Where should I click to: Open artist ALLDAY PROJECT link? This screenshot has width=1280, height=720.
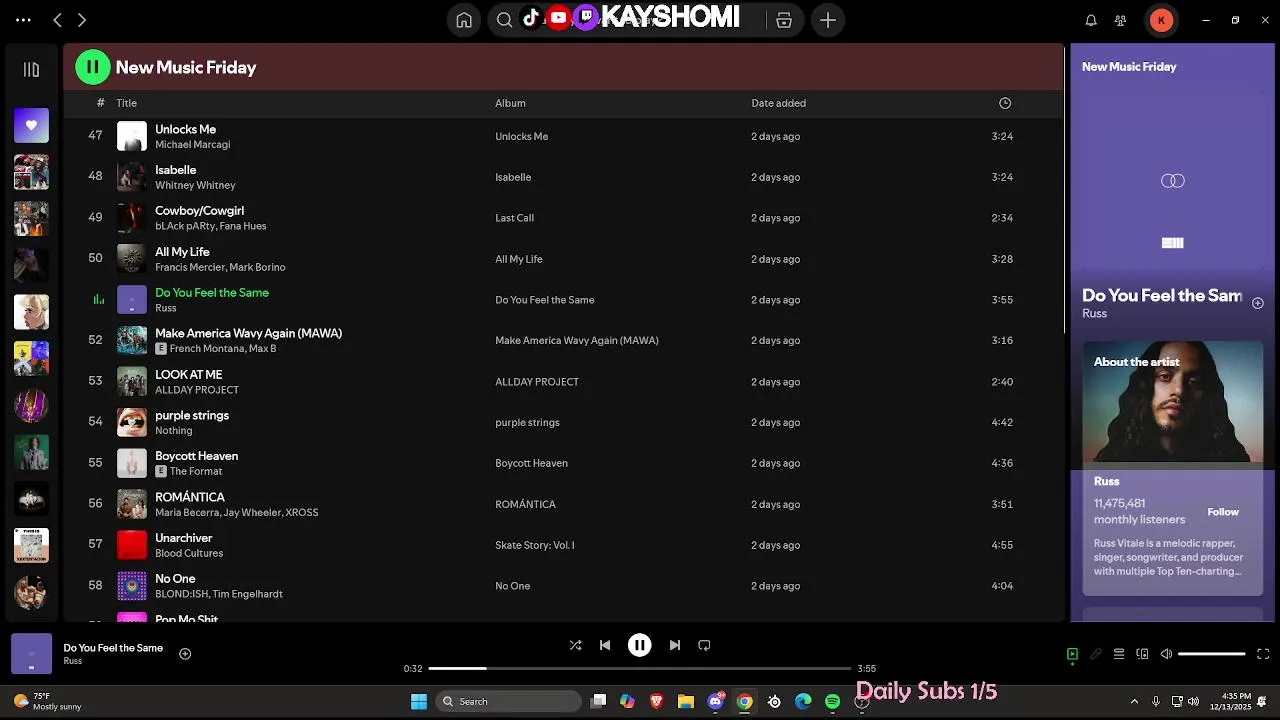[197, 390]
